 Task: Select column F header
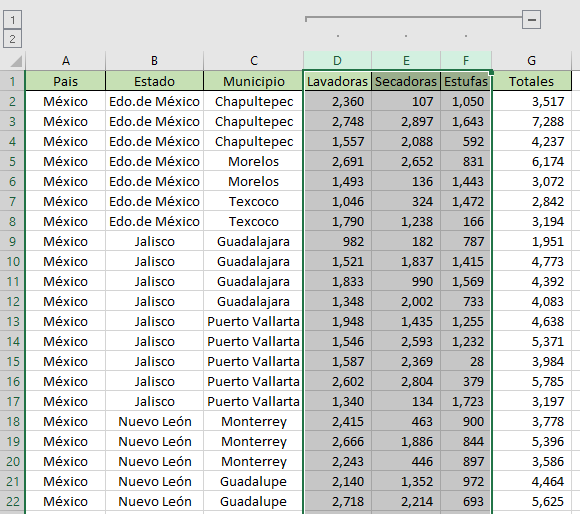coord(466,61)
